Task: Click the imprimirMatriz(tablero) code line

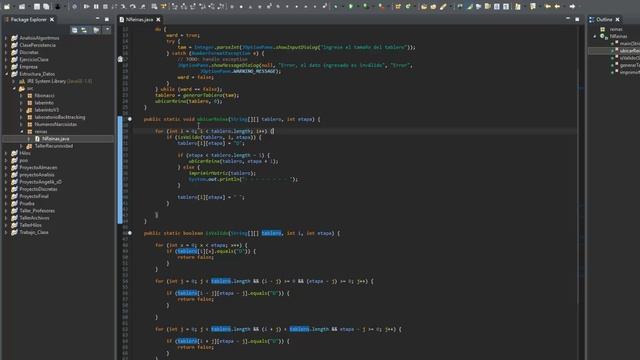Action: 222,173
